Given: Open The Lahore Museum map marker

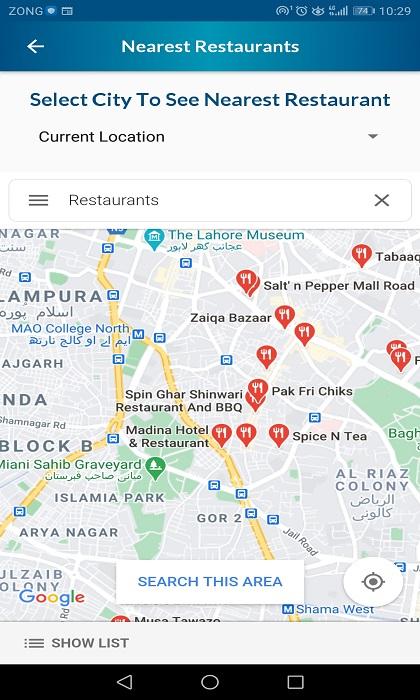Looking at the screenshot, I should click(x=154, y=236).
